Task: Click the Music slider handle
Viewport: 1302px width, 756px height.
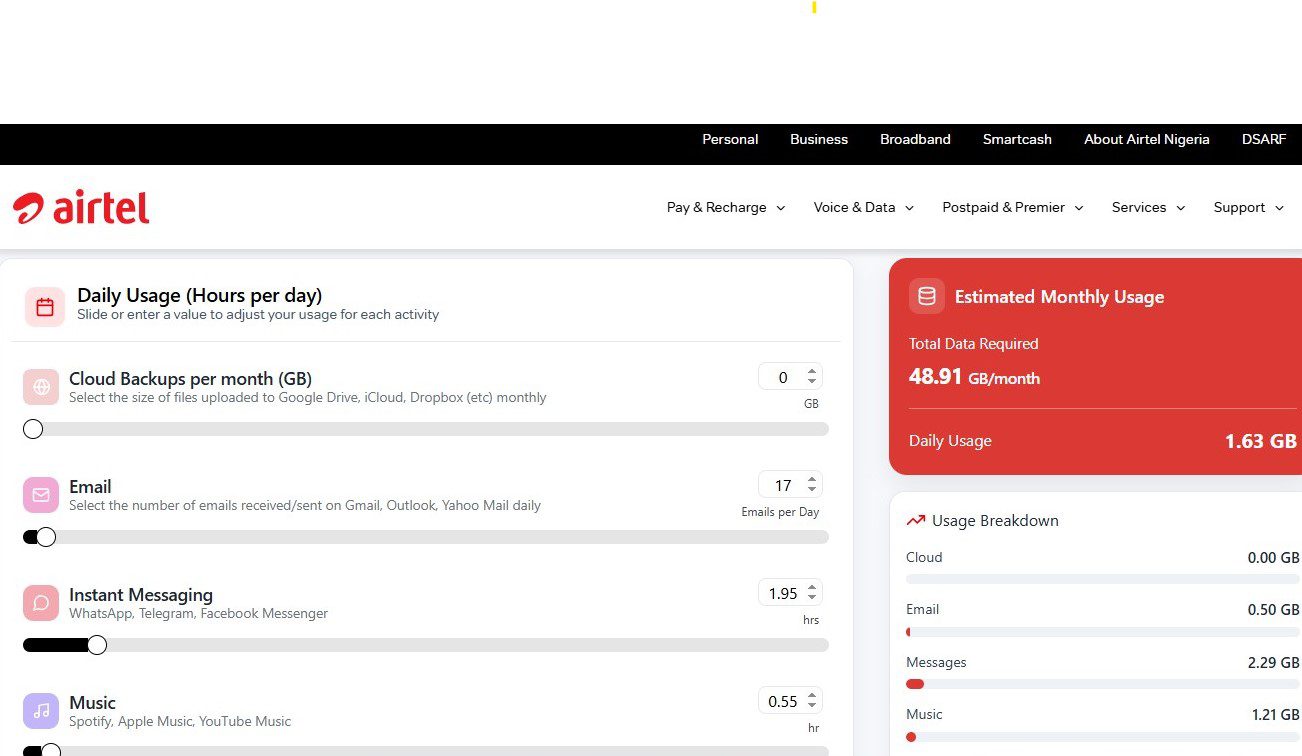Action: [x=51, y=750]
